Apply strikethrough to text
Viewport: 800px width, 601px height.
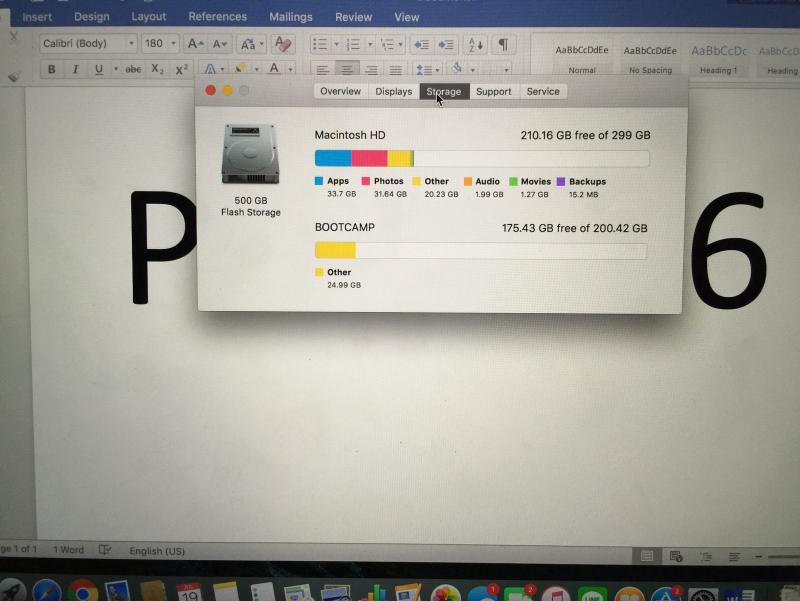click(x=132, y=69)
